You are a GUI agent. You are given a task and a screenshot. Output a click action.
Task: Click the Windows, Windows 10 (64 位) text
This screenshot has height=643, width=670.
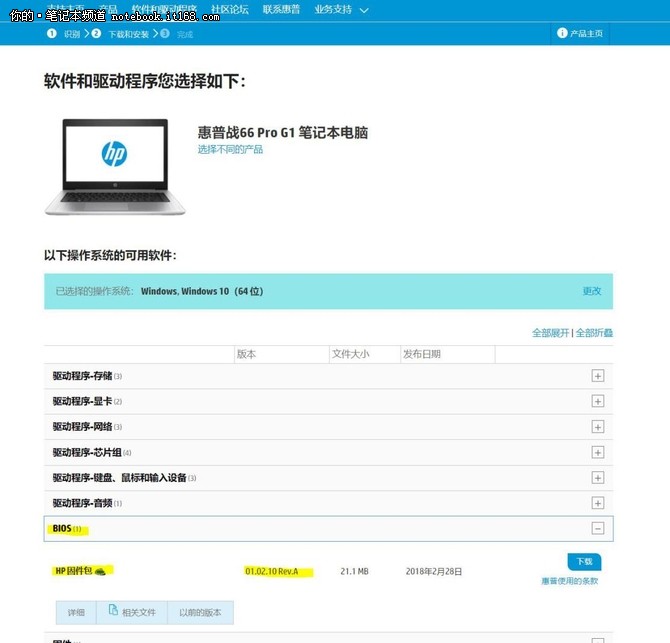coord(202,291)
